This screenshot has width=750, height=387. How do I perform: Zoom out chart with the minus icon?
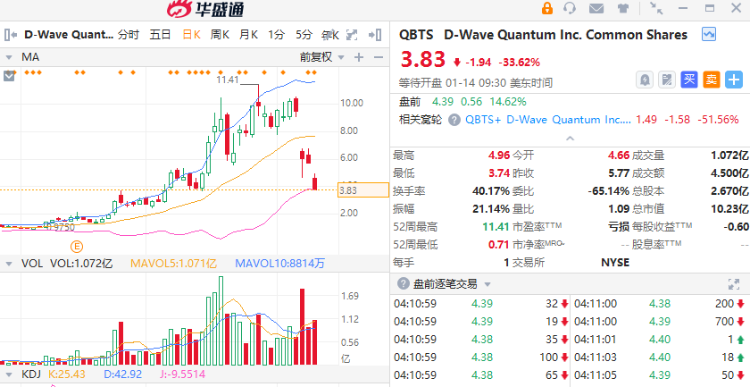378,57
